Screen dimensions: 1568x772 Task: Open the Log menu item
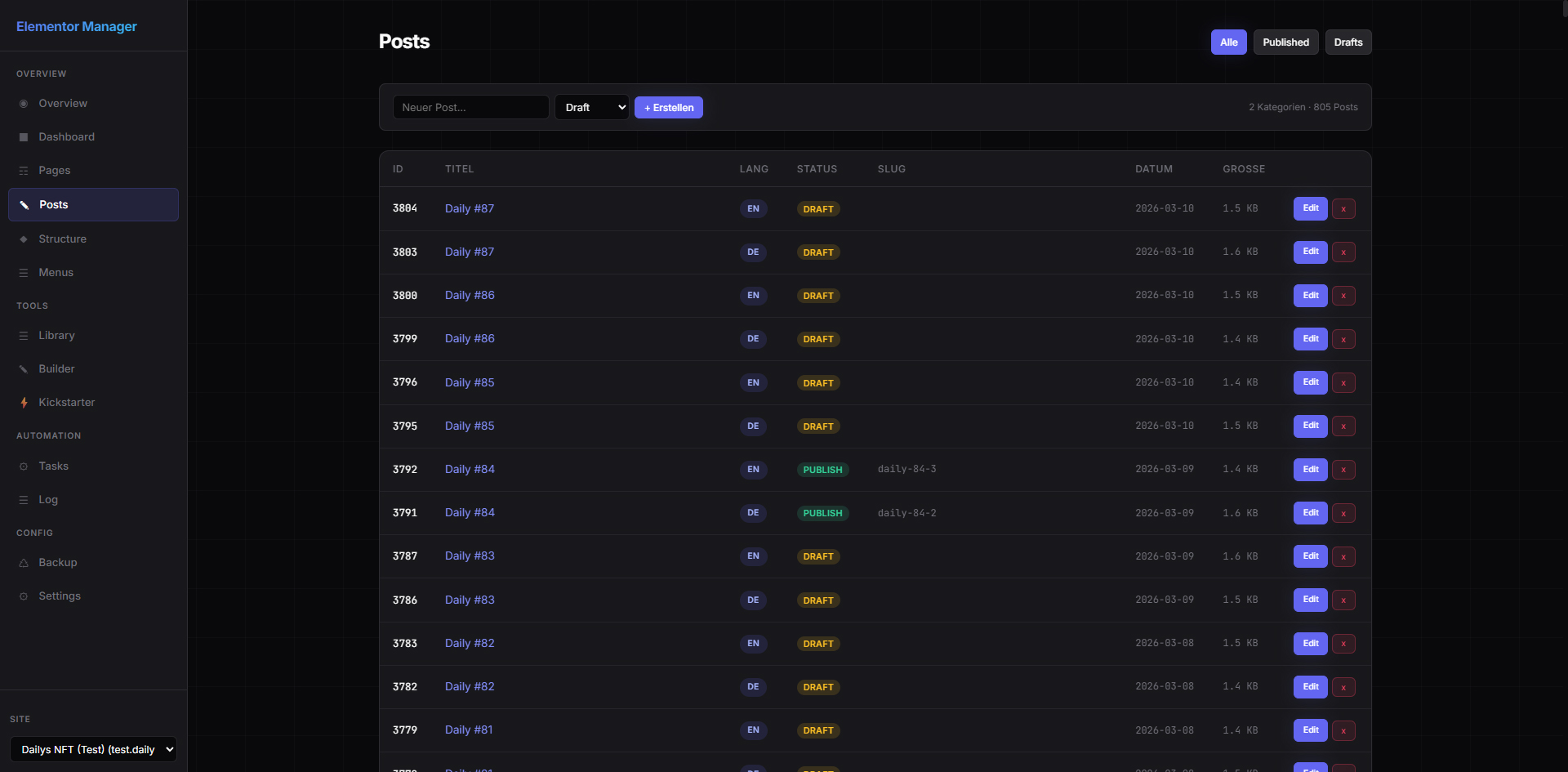coord(48,500)
